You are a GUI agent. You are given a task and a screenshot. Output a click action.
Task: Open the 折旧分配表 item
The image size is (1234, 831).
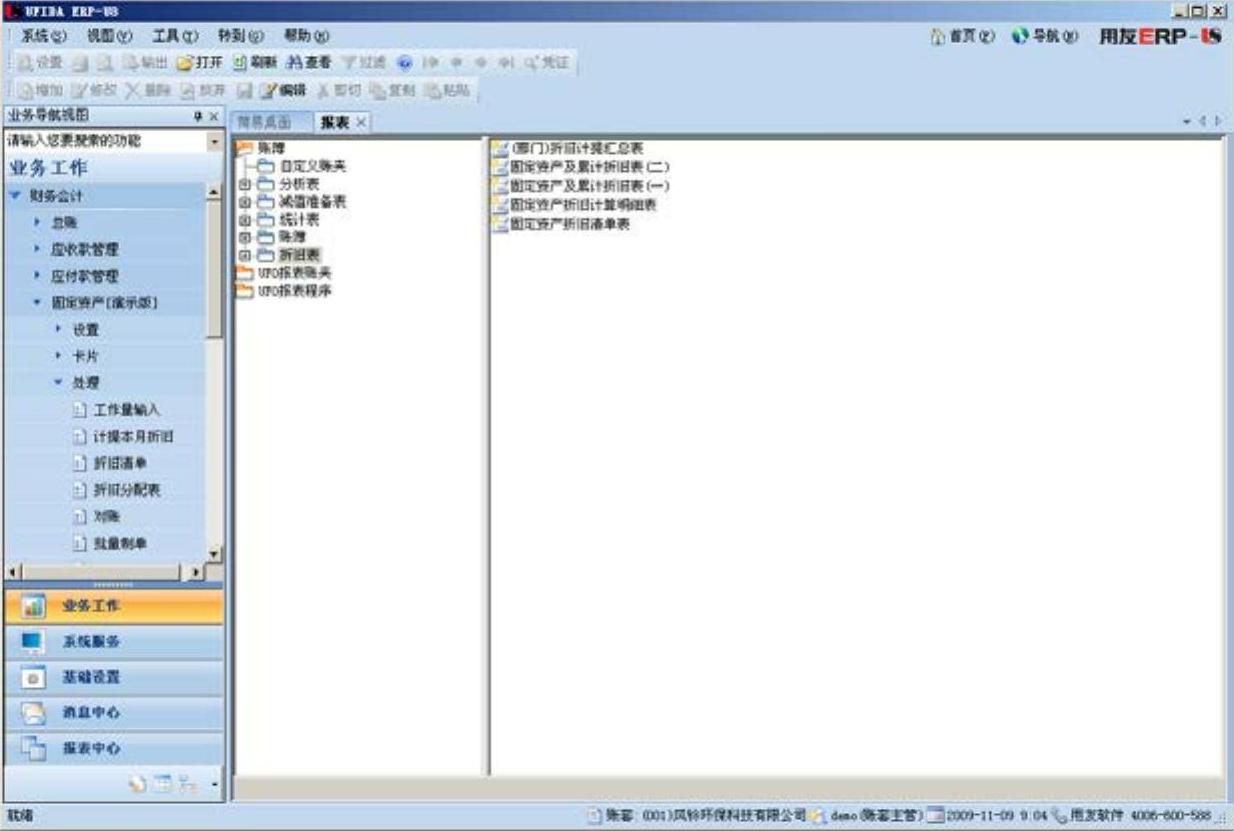(x=118, y=490)
